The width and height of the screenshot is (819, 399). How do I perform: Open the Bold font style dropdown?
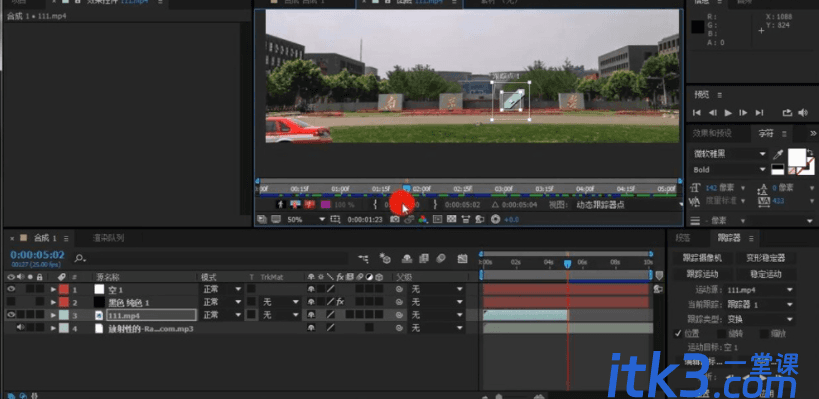[x=729, y=170]
